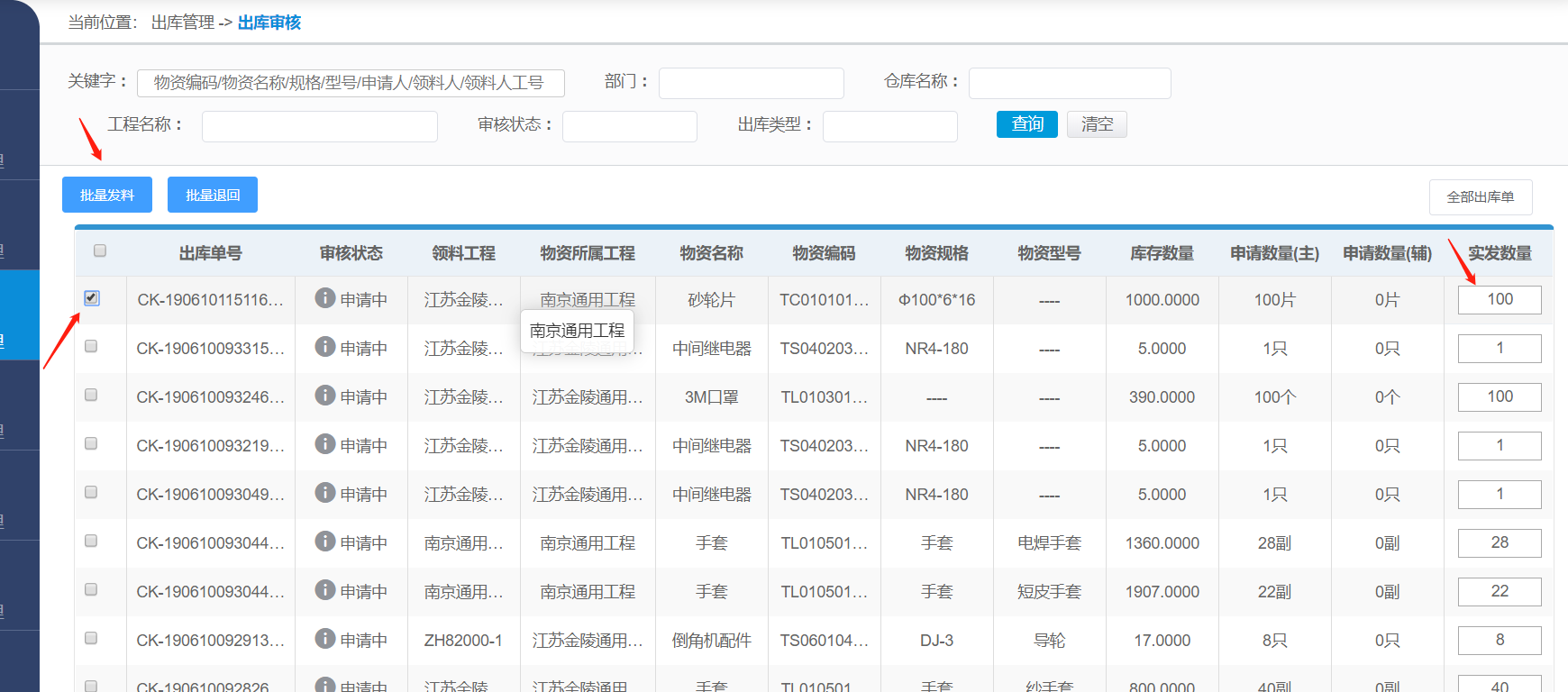Image resolution: width=1568 pixels, height=692 pixels.
Task: Check the checkbox for 3M口罩 row
Action: click(91, 395)
